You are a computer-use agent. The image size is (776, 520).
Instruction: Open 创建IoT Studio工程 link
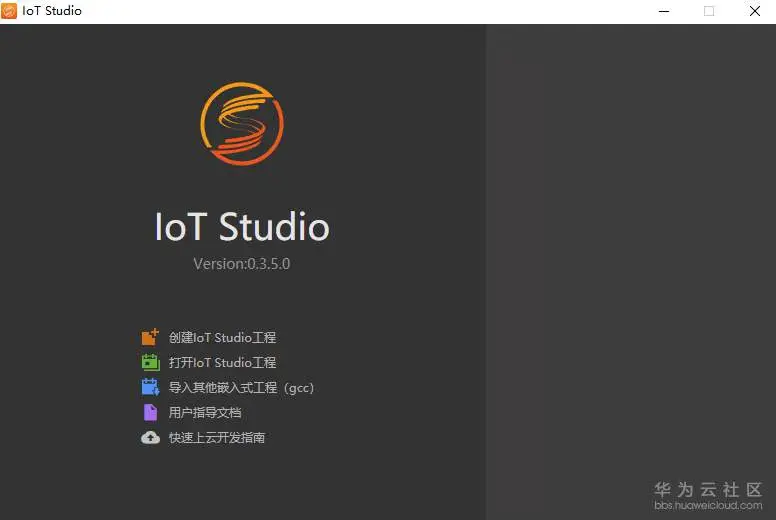(x=222, y=337)
